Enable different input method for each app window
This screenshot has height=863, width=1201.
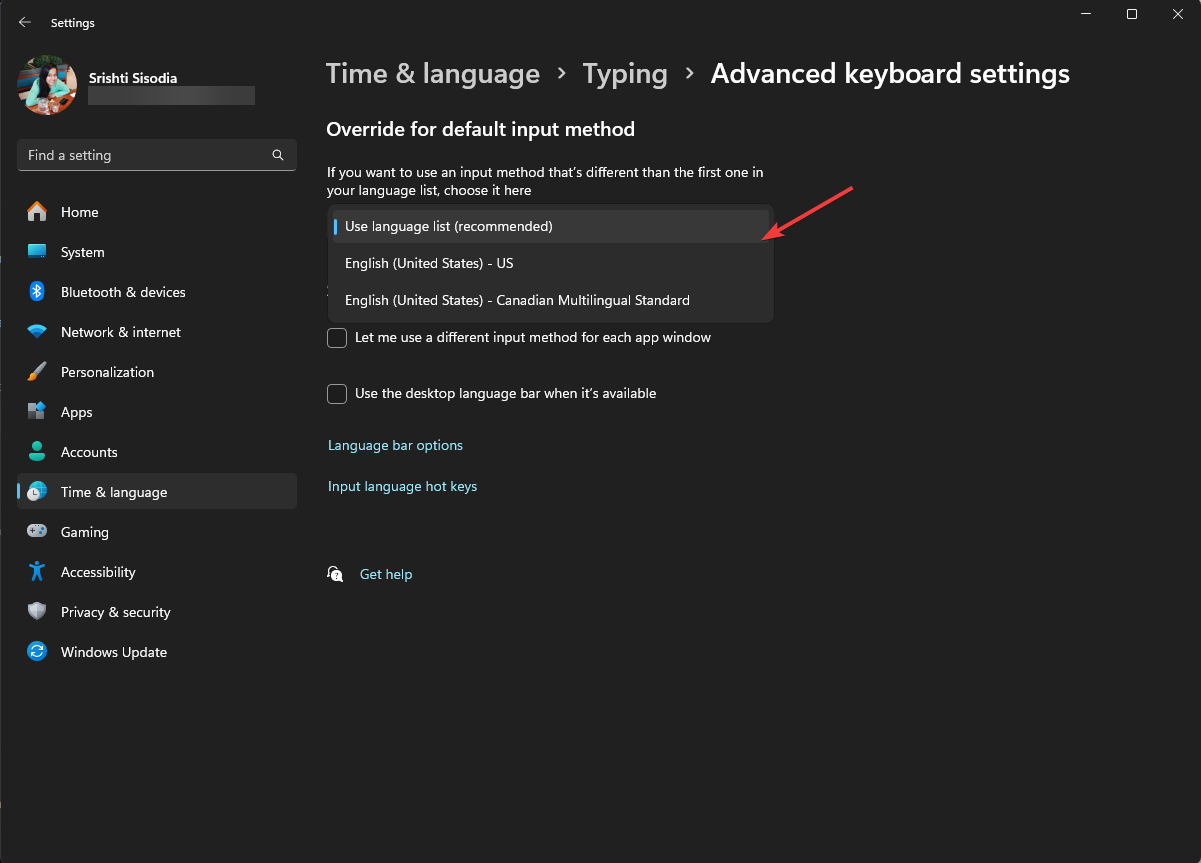coord(337,338)
